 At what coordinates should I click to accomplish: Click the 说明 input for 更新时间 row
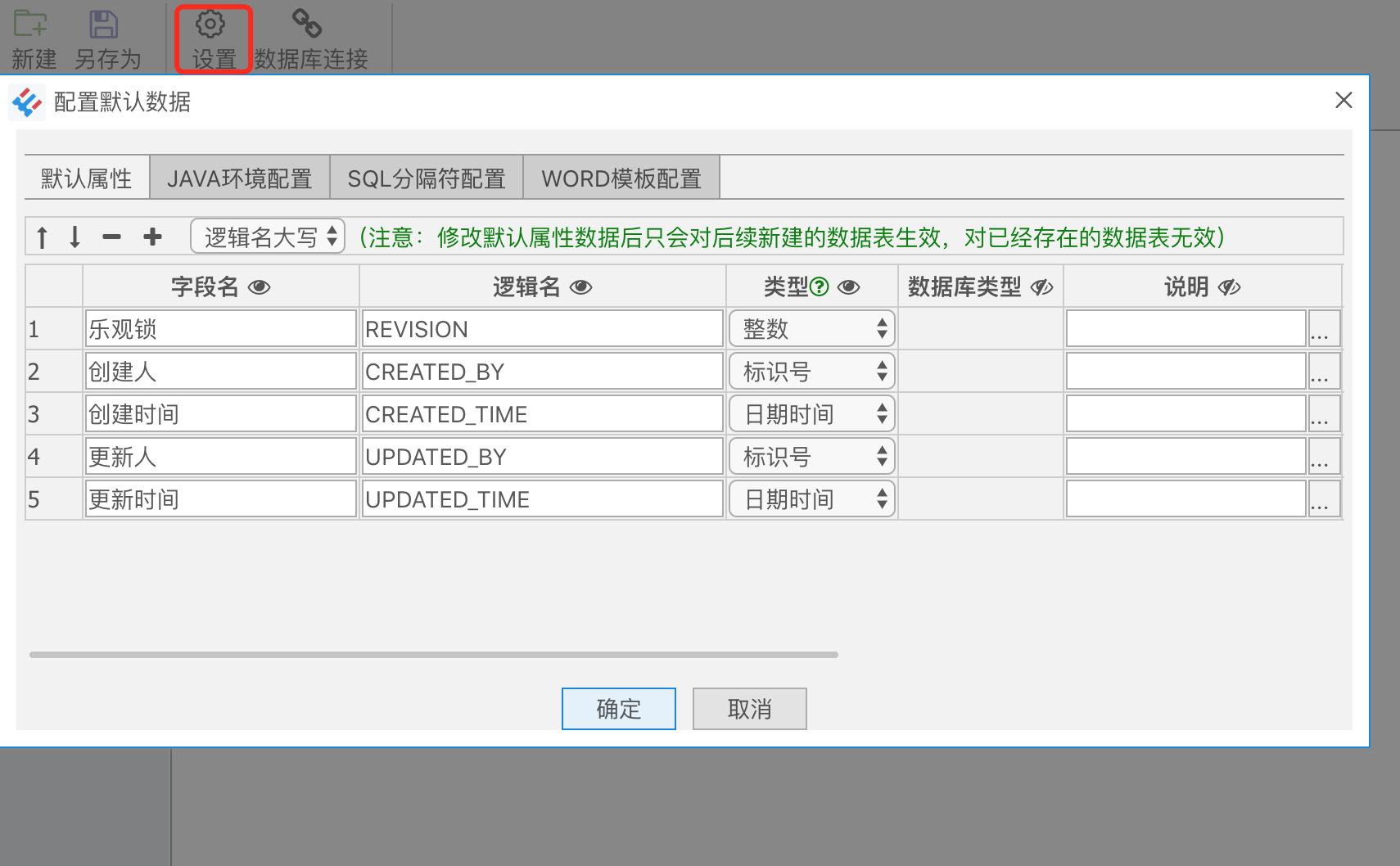click(1186, 499)
